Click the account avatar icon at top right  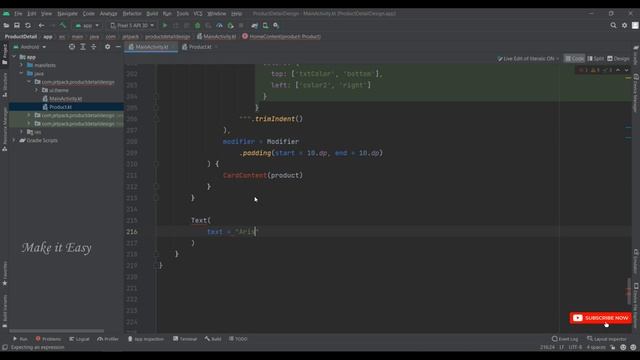click(635, 25)
